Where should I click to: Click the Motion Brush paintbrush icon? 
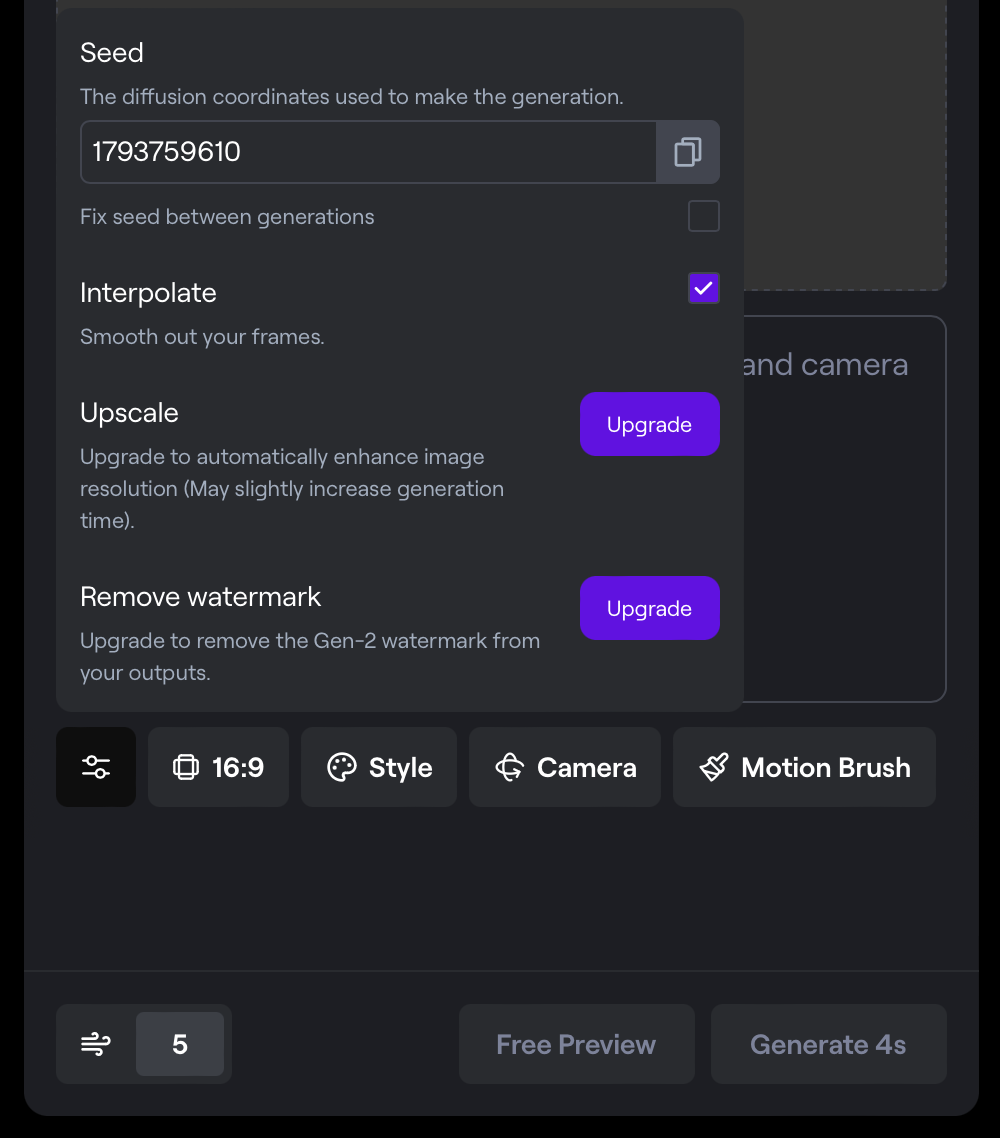coord(714,767)
